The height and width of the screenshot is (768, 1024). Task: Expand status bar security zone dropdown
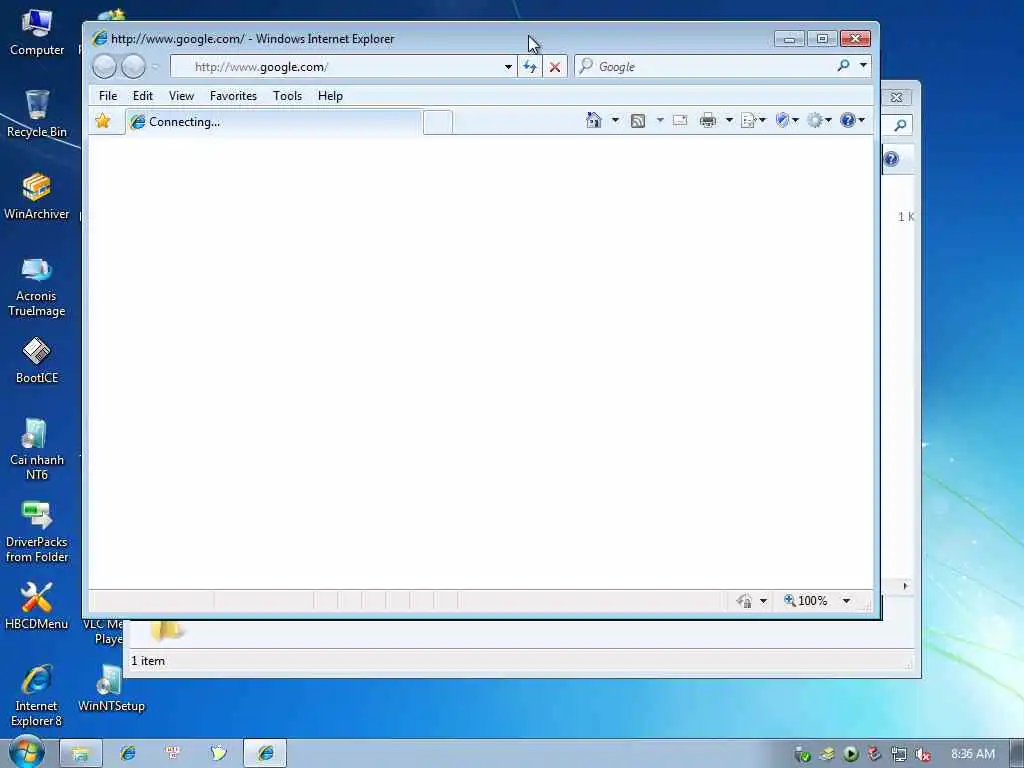coord(763,601)
